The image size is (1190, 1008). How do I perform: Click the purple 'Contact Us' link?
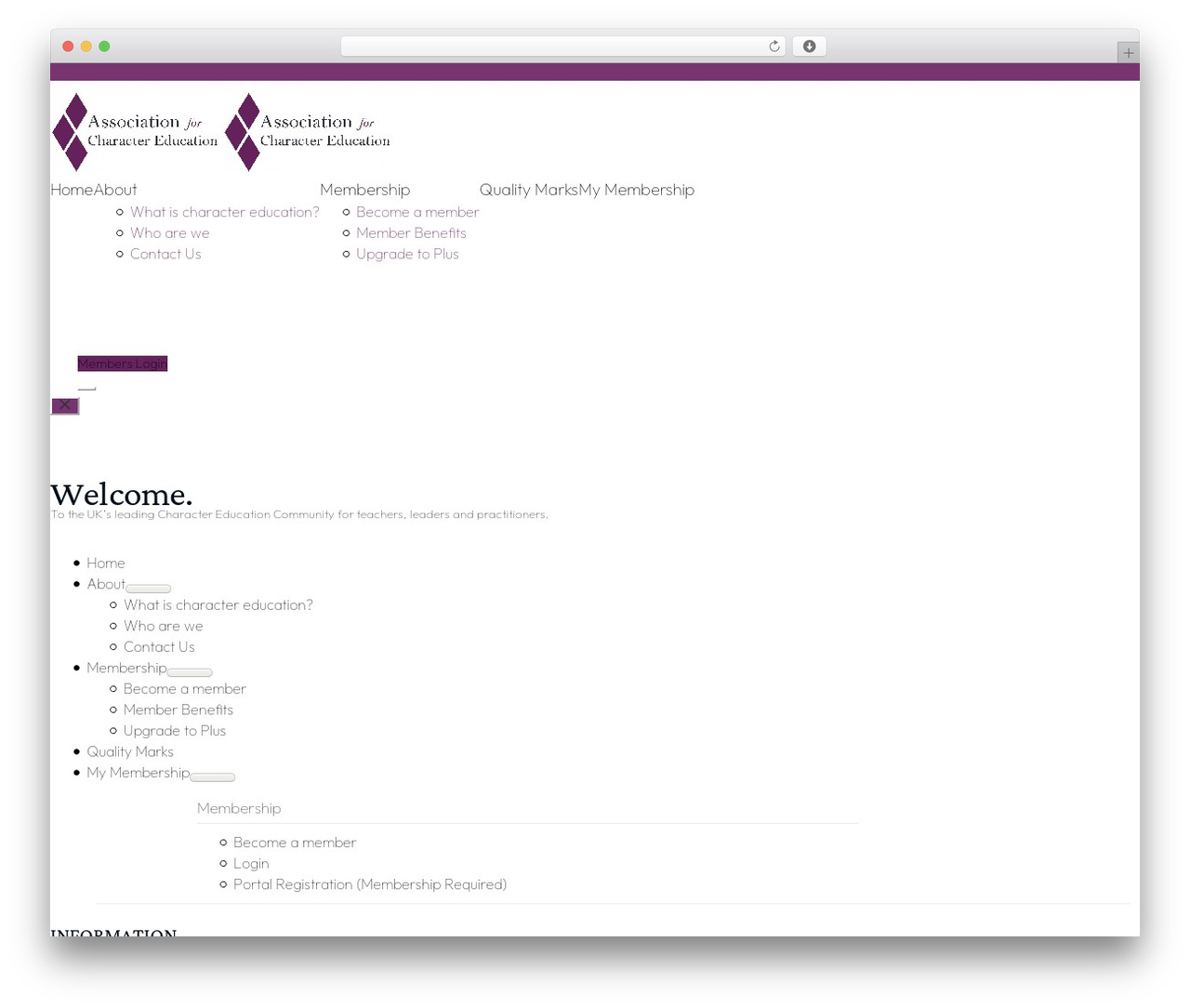[x=165, y=254]
